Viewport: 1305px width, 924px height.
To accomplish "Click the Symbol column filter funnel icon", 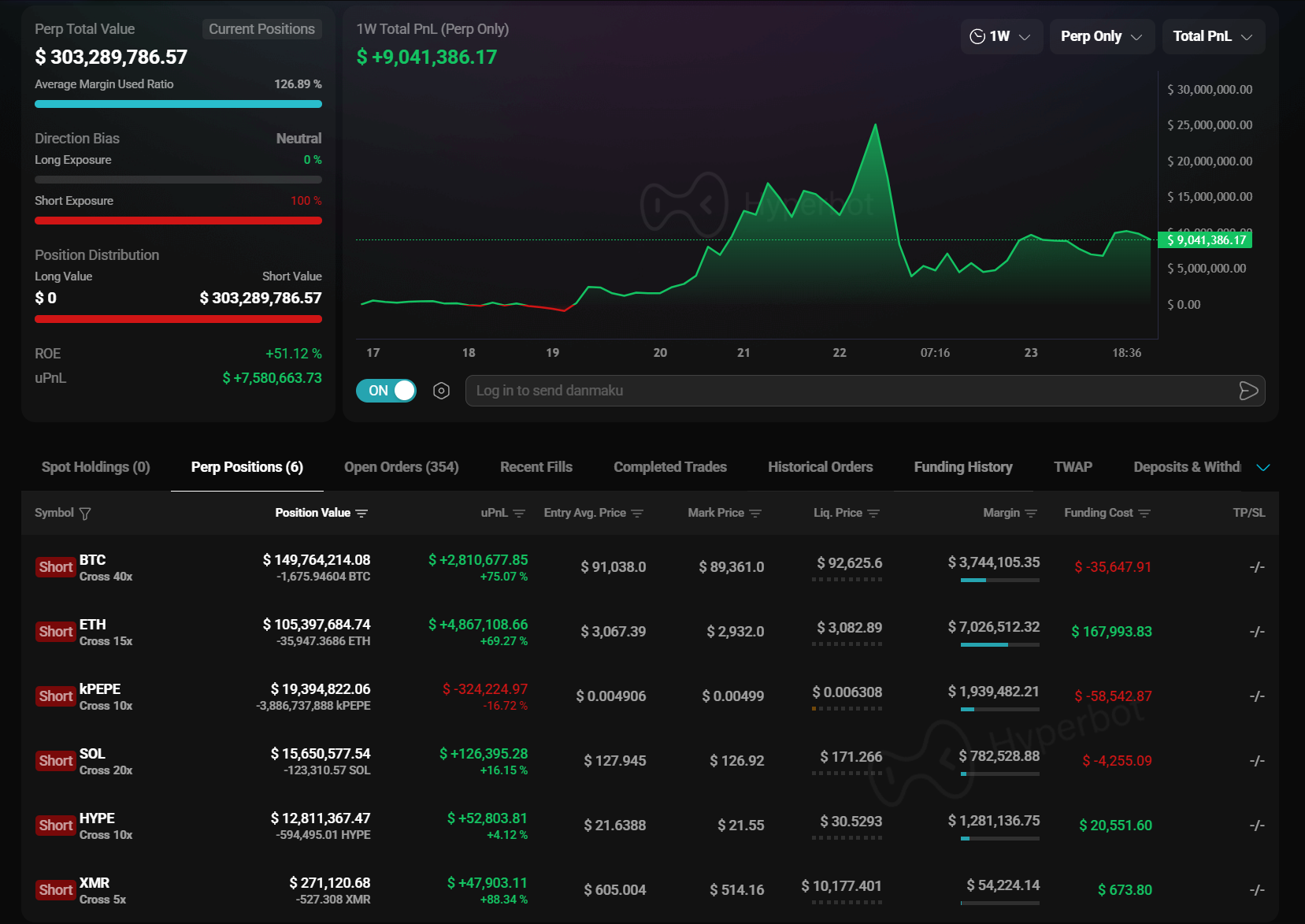I will coord(85,514).
